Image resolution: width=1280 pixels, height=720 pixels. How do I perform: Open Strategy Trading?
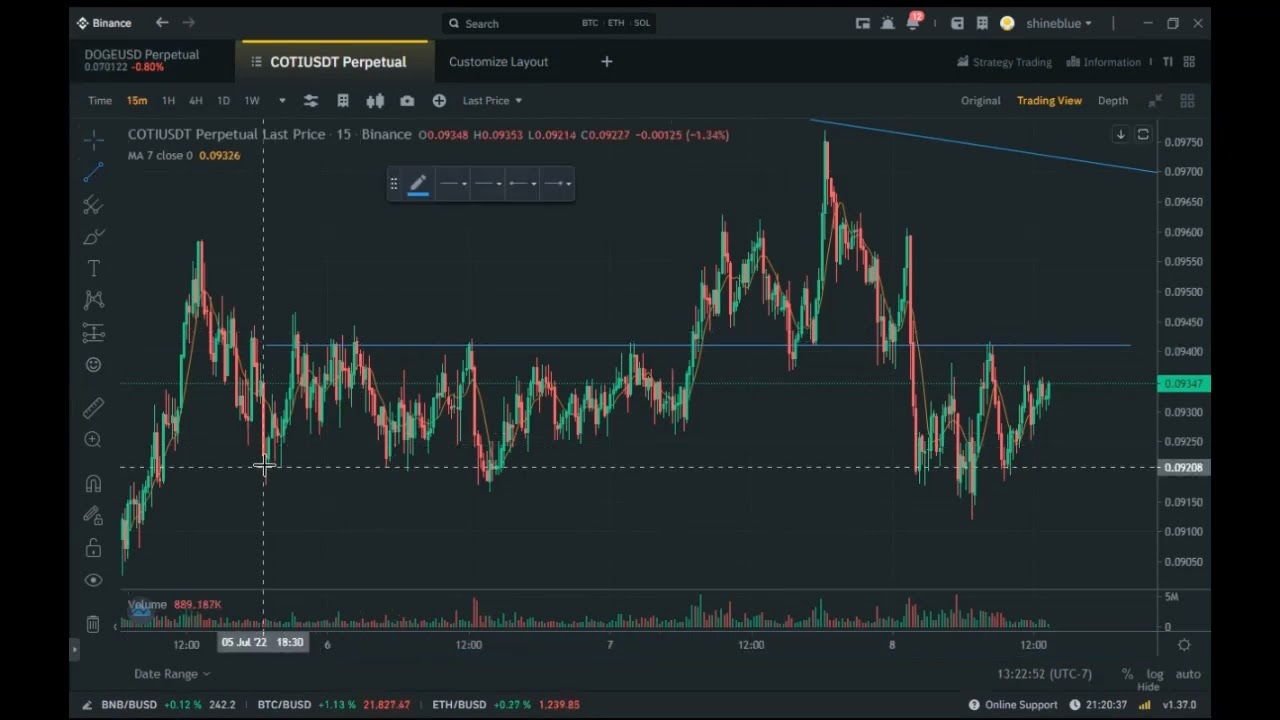coord(1004,61)
